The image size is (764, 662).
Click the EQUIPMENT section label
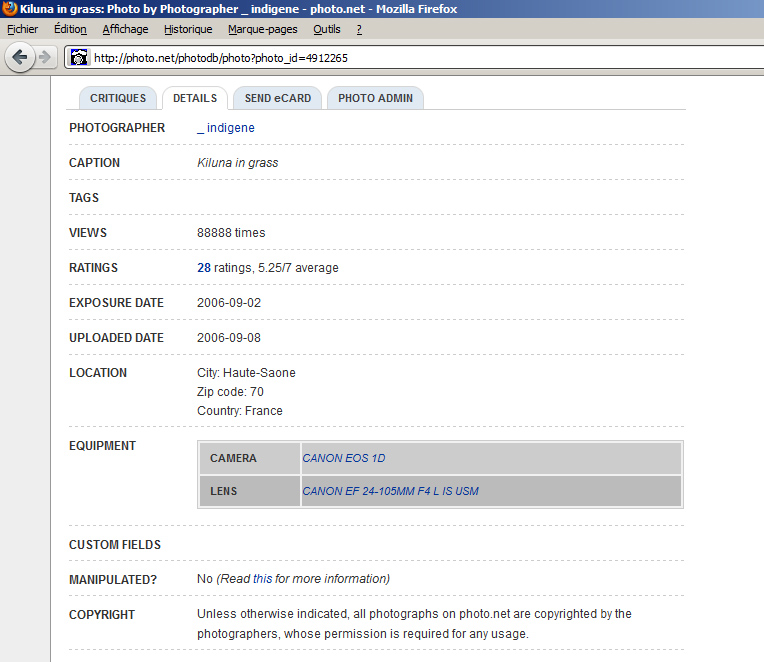[x=102, y=446]
